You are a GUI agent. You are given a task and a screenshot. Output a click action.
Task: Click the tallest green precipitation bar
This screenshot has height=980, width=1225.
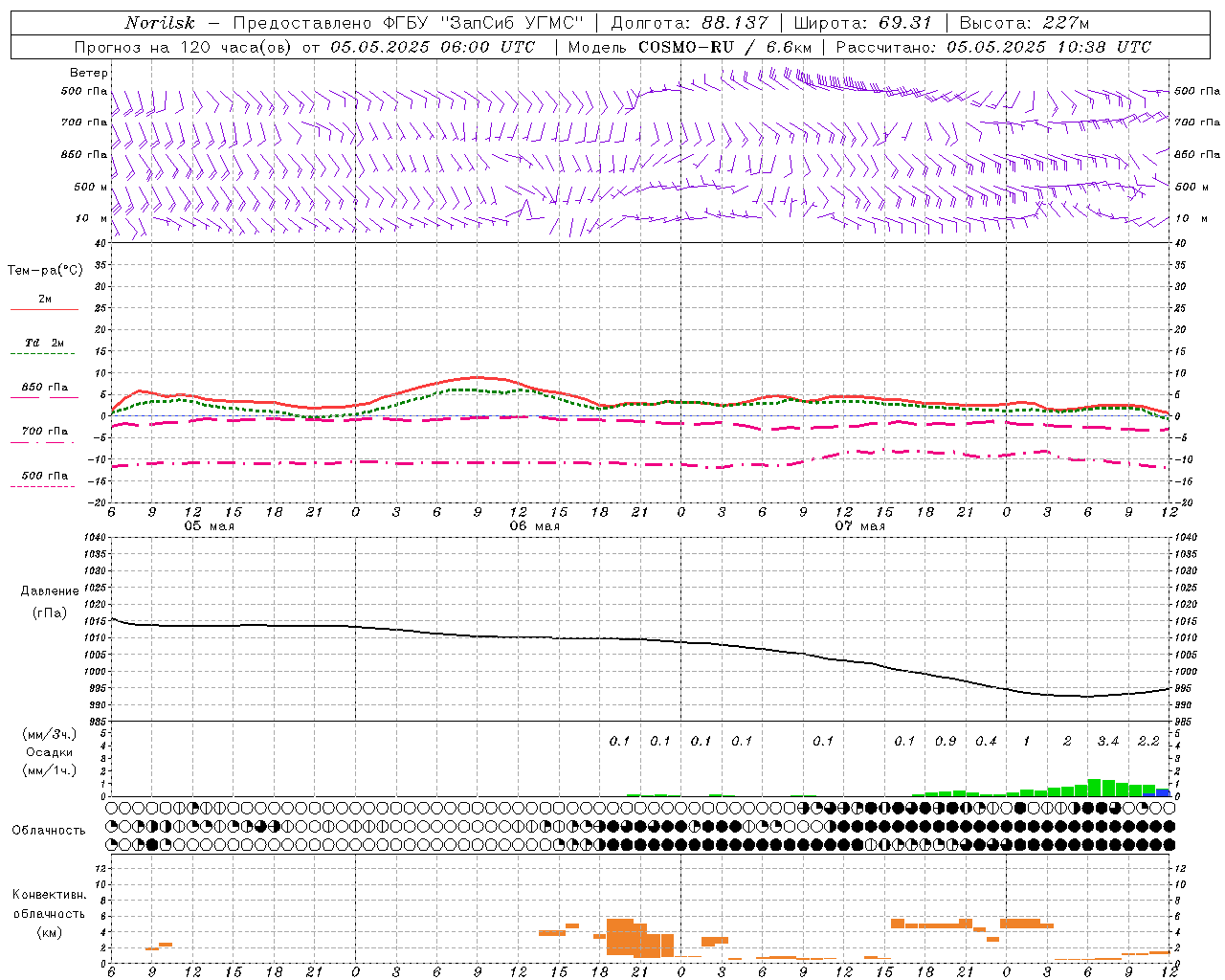coord(1095,788)
